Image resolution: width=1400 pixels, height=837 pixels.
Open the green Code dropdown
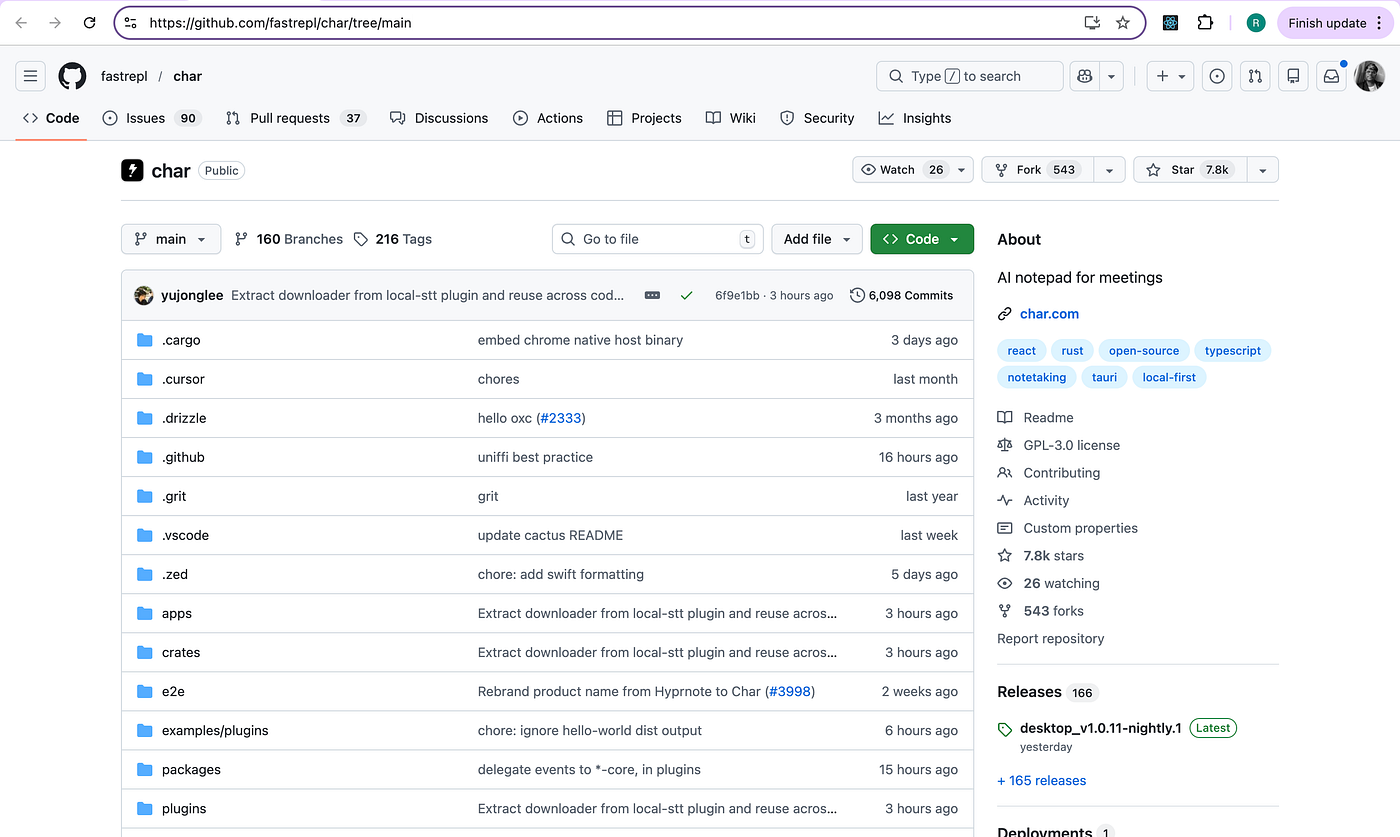click(922, 239)
